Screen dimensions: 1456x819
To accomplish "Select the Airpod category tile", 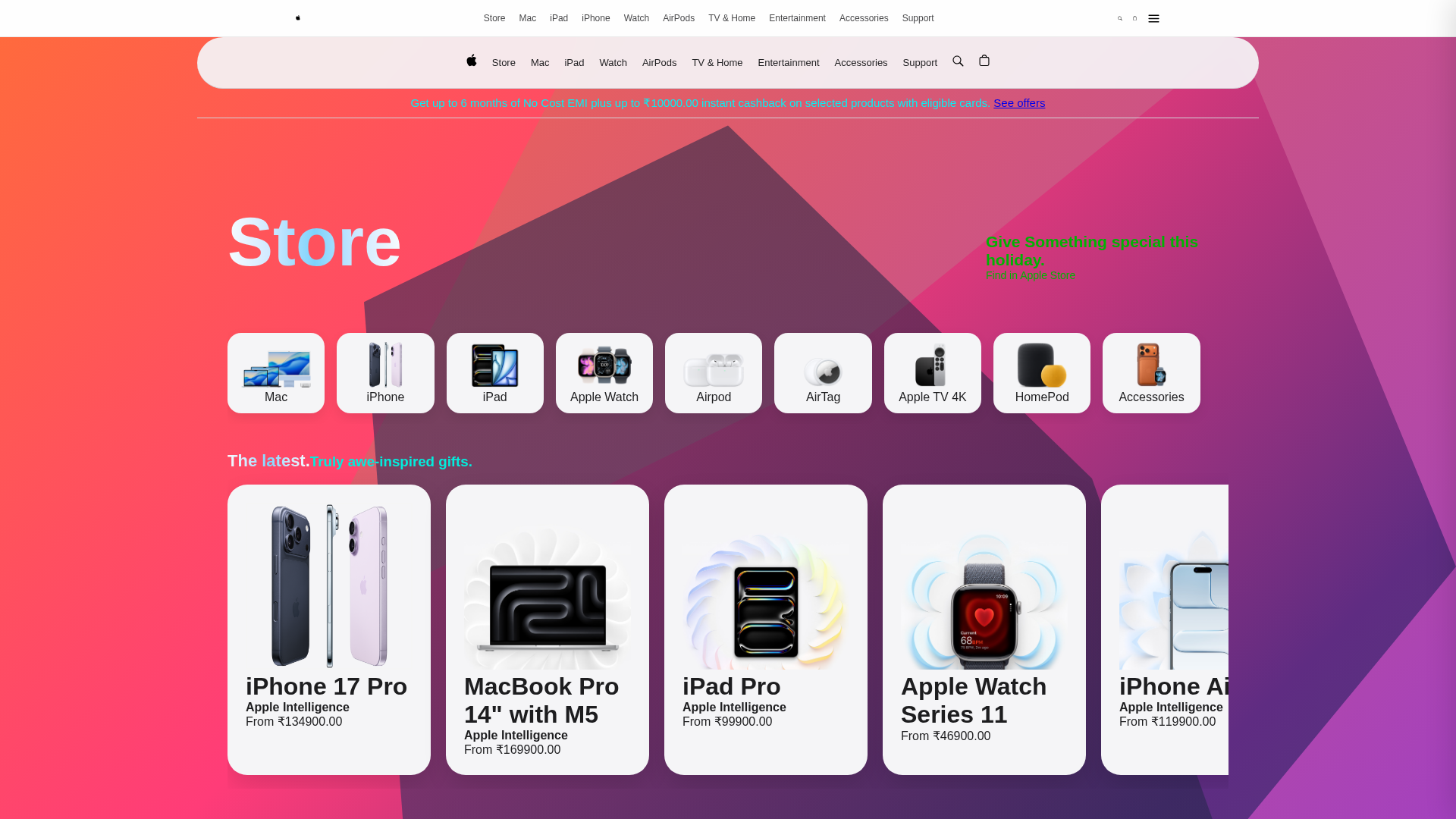I will (x=714, y=373).
